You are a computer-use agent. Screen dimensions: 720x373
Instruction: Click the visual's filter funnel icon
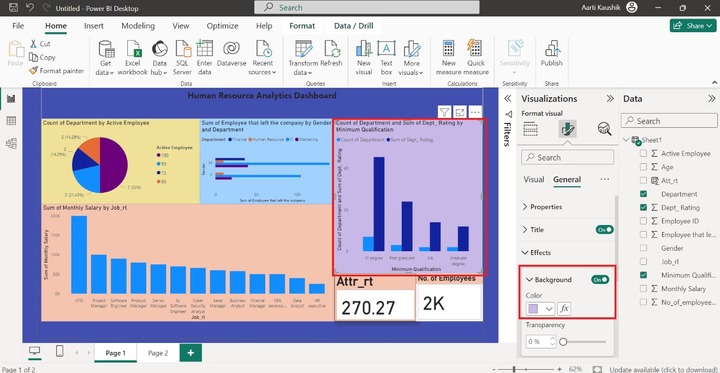click(444, 112)
